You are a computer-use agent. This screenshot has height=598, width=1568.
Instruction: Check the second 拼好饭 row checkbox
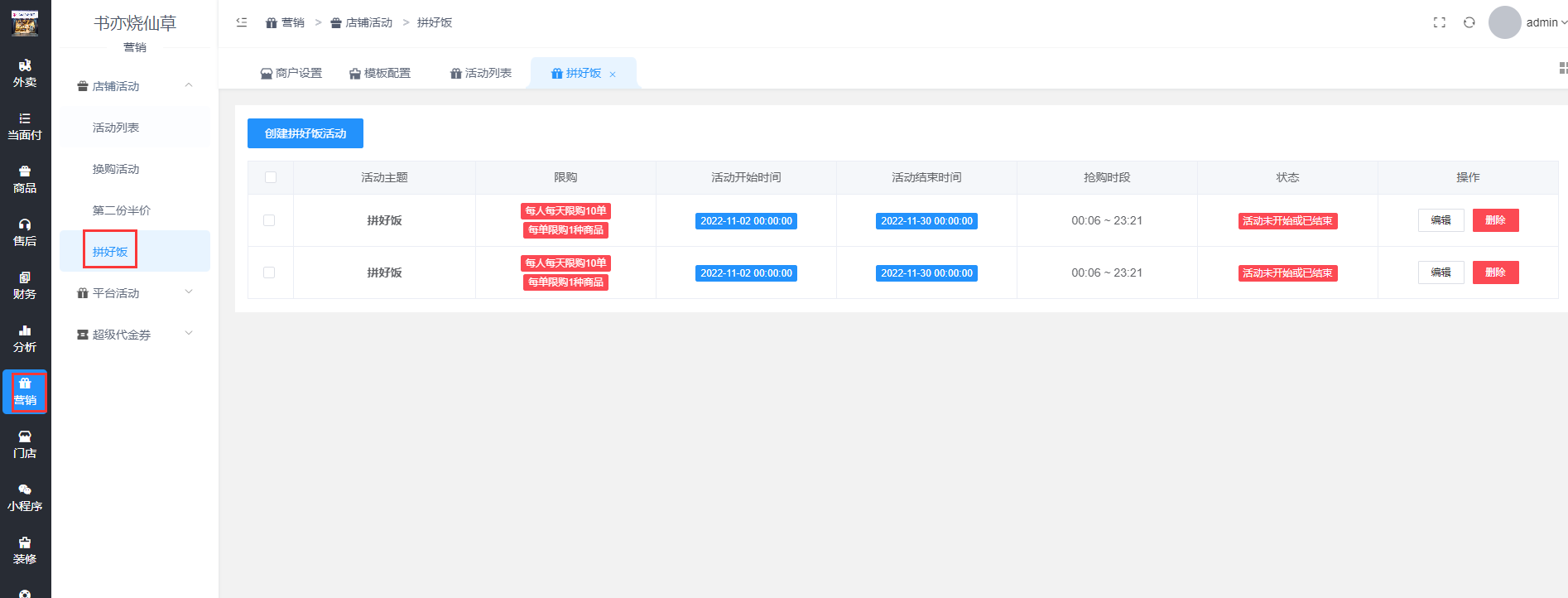(269, 272)
